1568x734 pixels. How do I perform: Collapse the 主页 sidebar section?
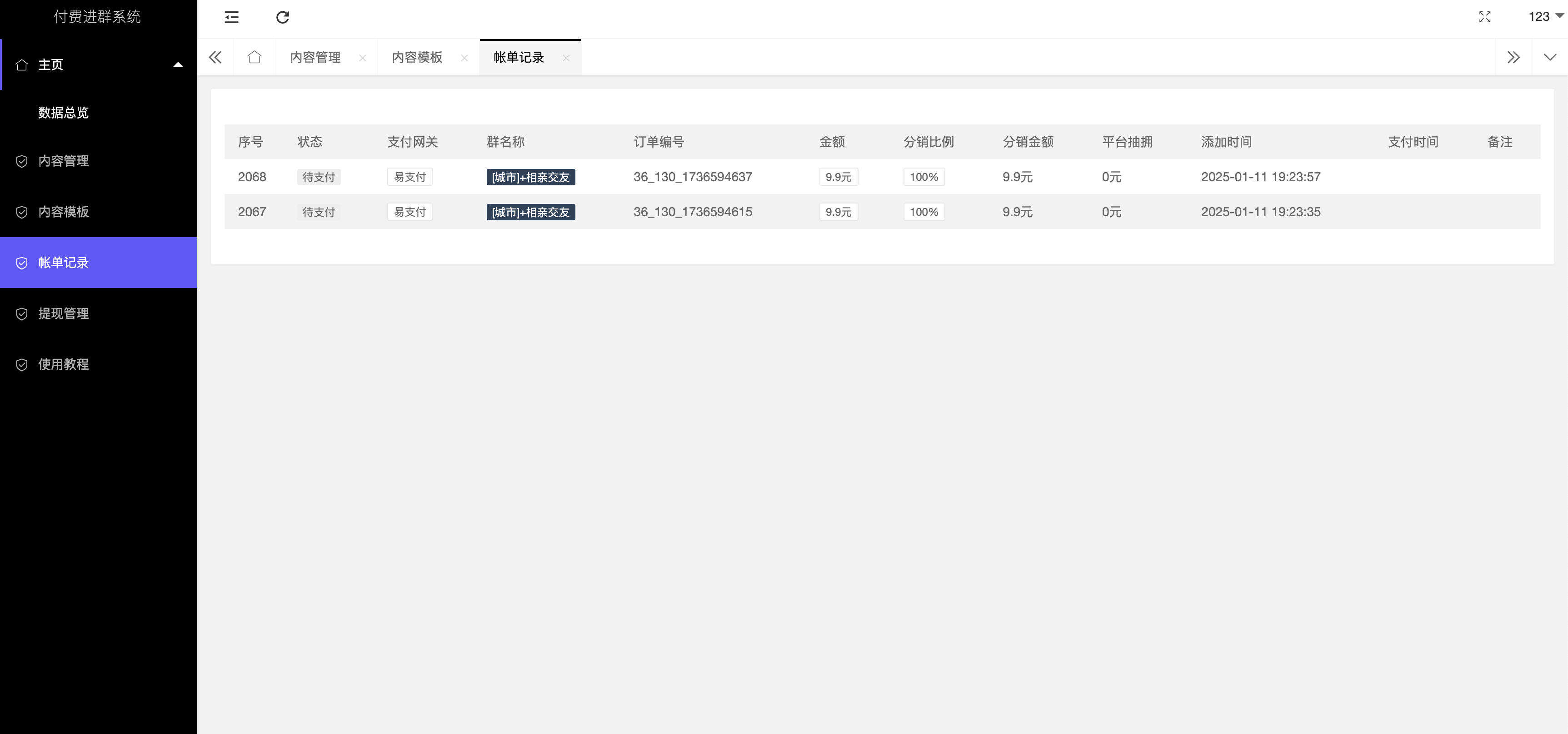[178, 64]
